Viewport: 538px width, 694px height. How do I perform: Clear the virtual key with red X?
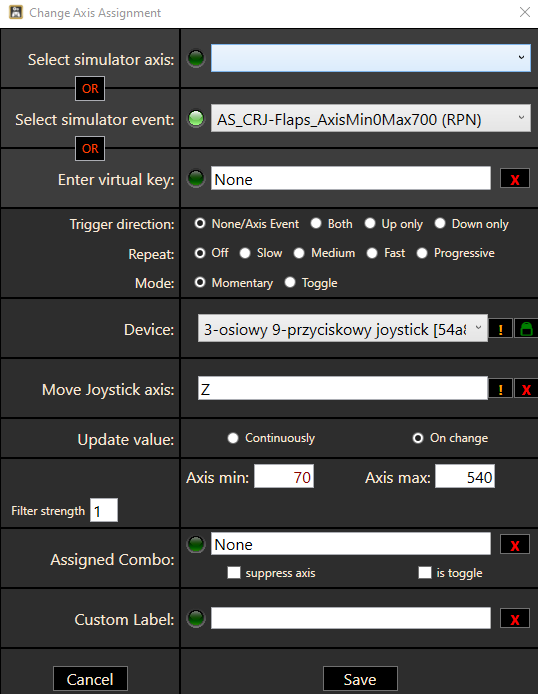[x=515, y=178]
